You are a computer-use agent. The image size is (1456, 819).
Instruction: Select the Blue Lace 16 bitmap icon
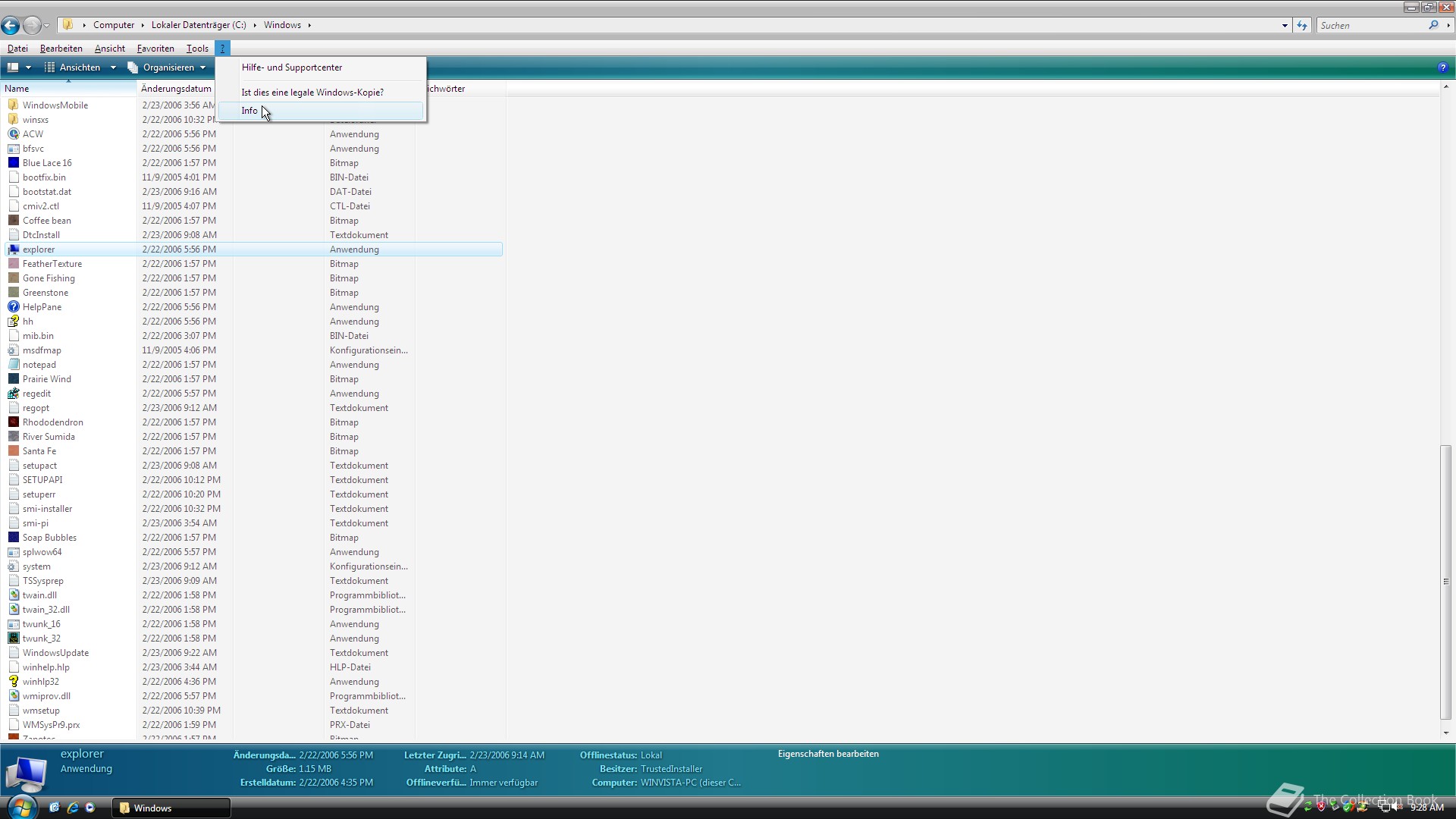point(13,162)
